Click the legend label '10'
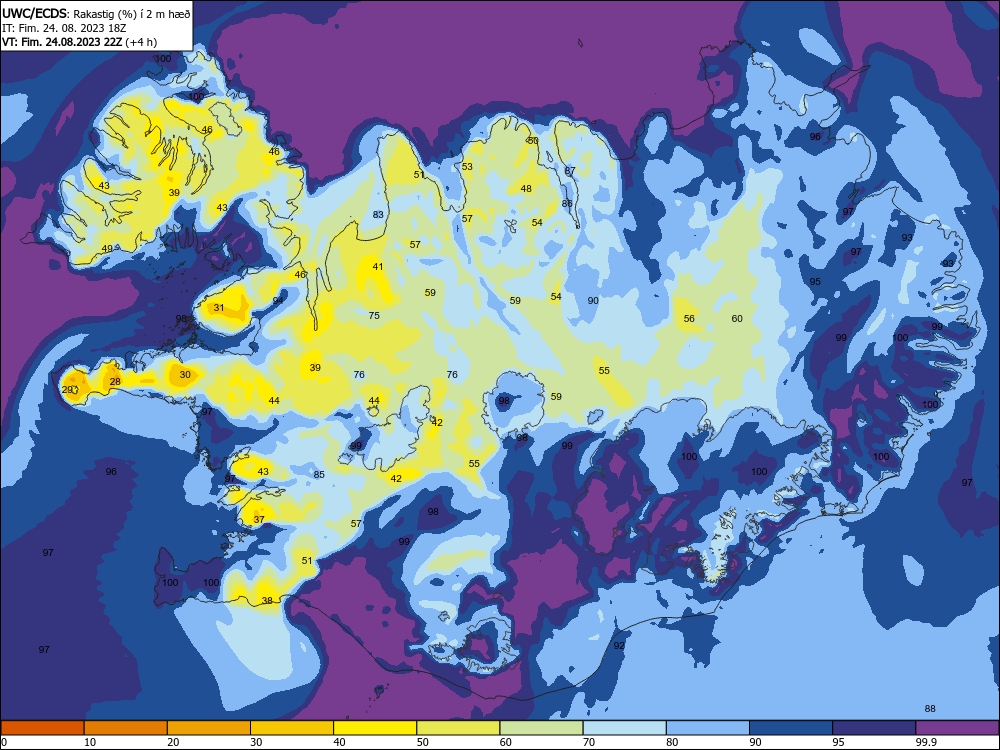This screenshot has height=750, width=1000. [90, 742]
